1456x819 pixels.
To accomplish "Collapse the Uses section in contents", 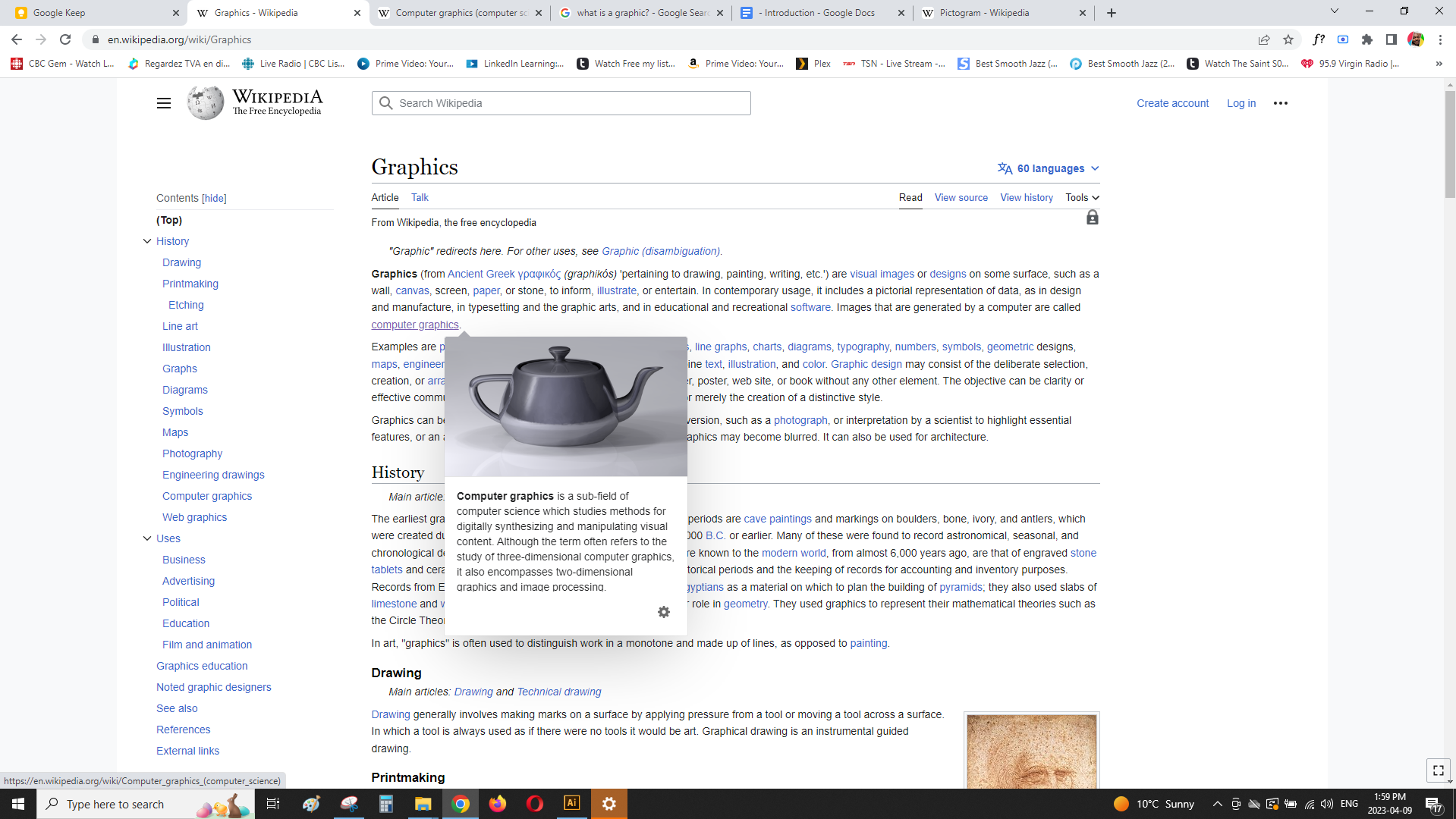I will tap(147, 538).
